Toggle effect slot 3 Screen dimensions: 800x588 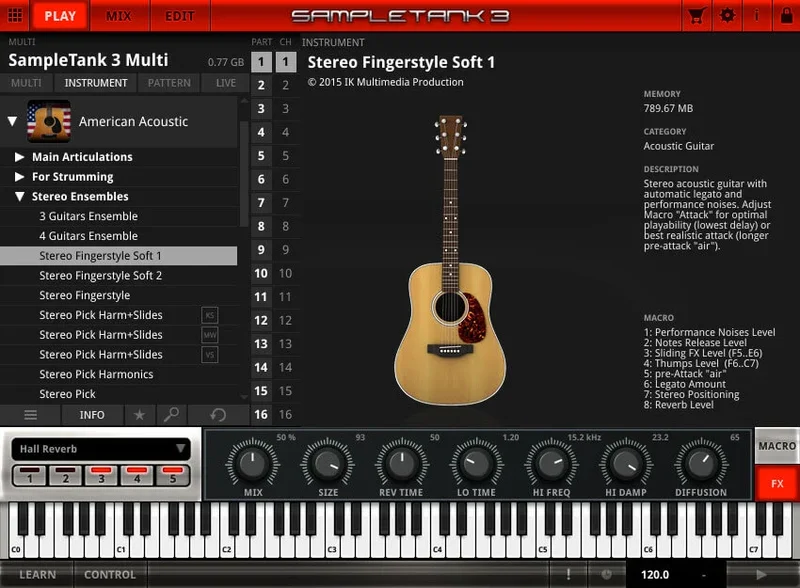click(101, 475)
